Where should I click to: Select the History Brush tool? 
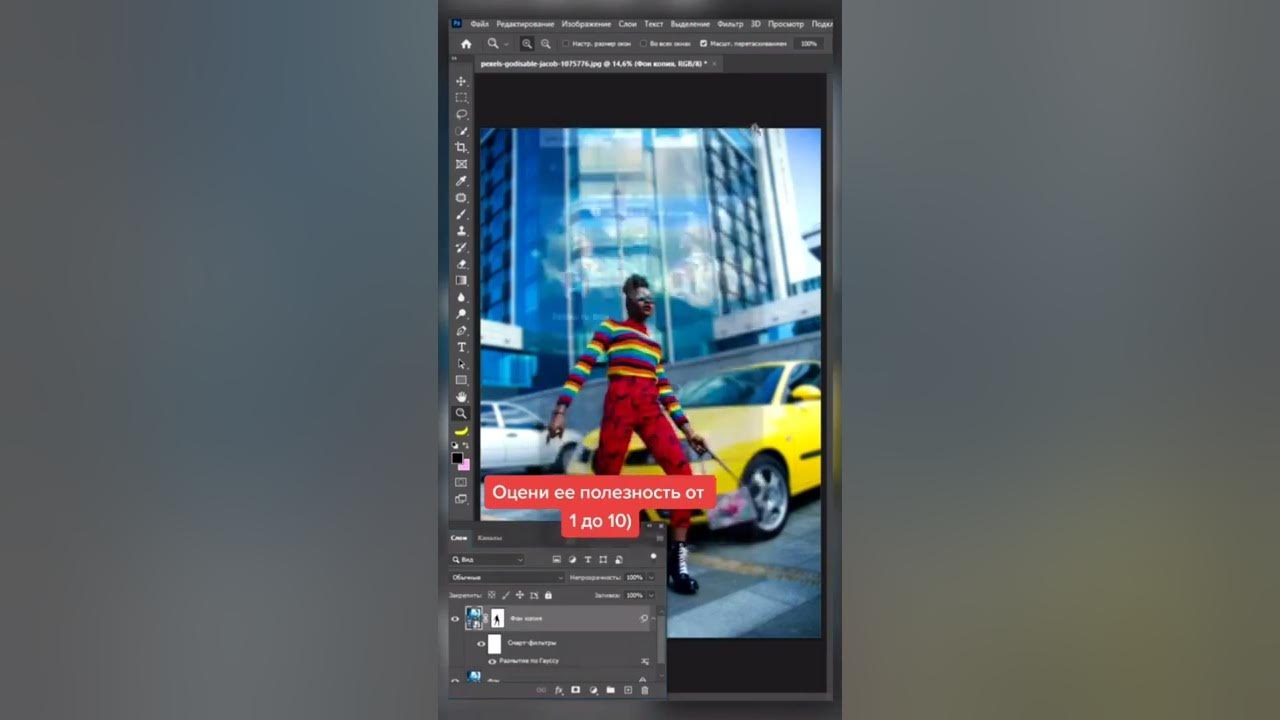pyautogui.click(x=461, y=246)
